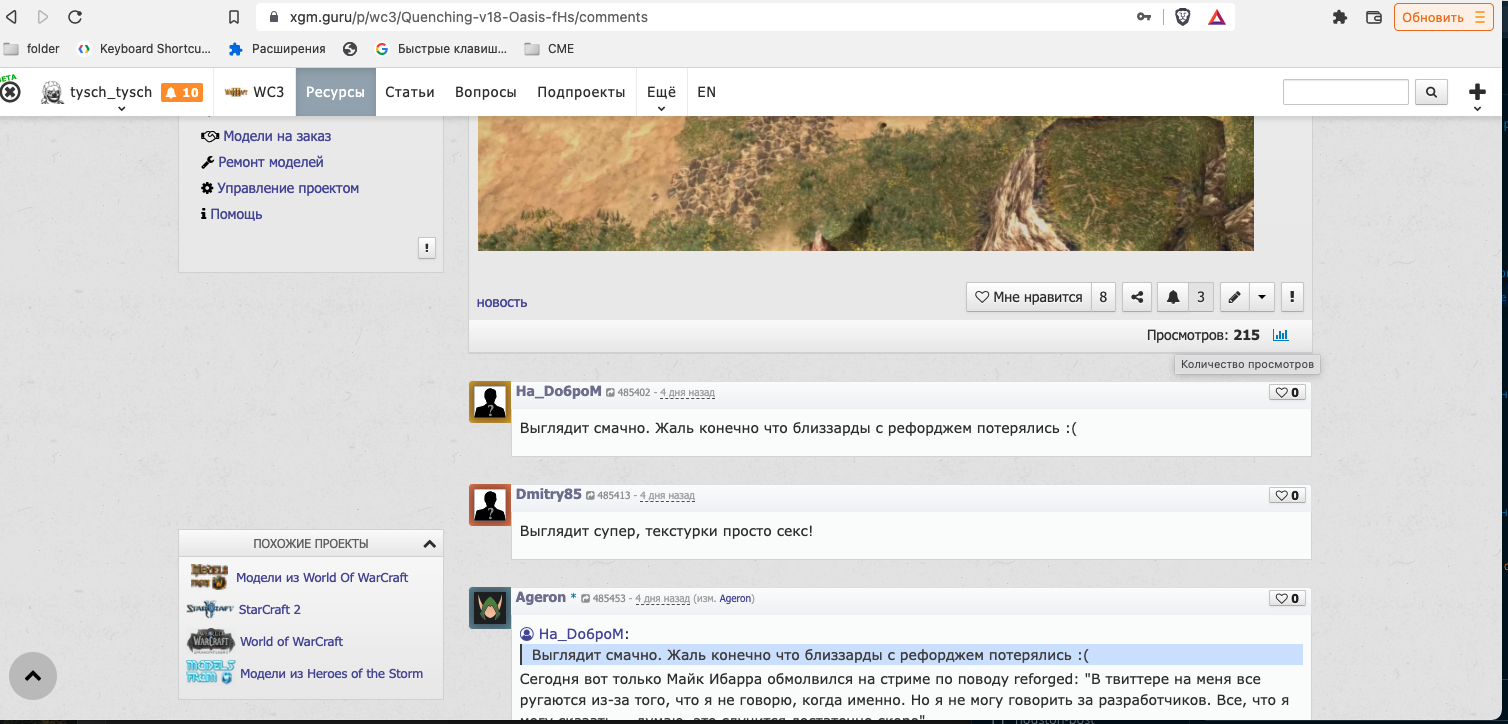
Task: Go back with the browser back arrow
Action: (x=11, y=17)
